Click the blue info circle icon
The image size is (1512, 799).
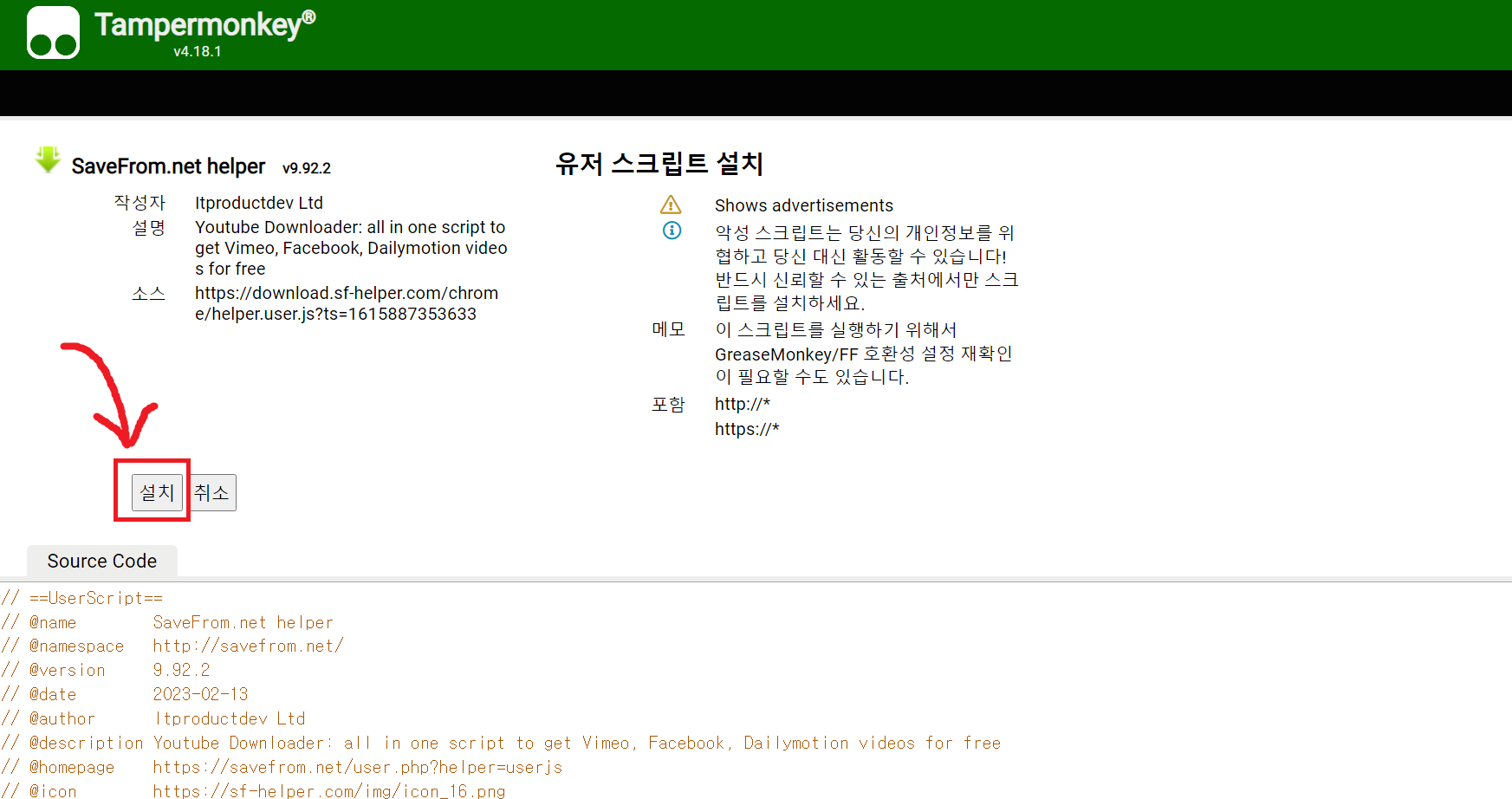(x=672, y=231)
